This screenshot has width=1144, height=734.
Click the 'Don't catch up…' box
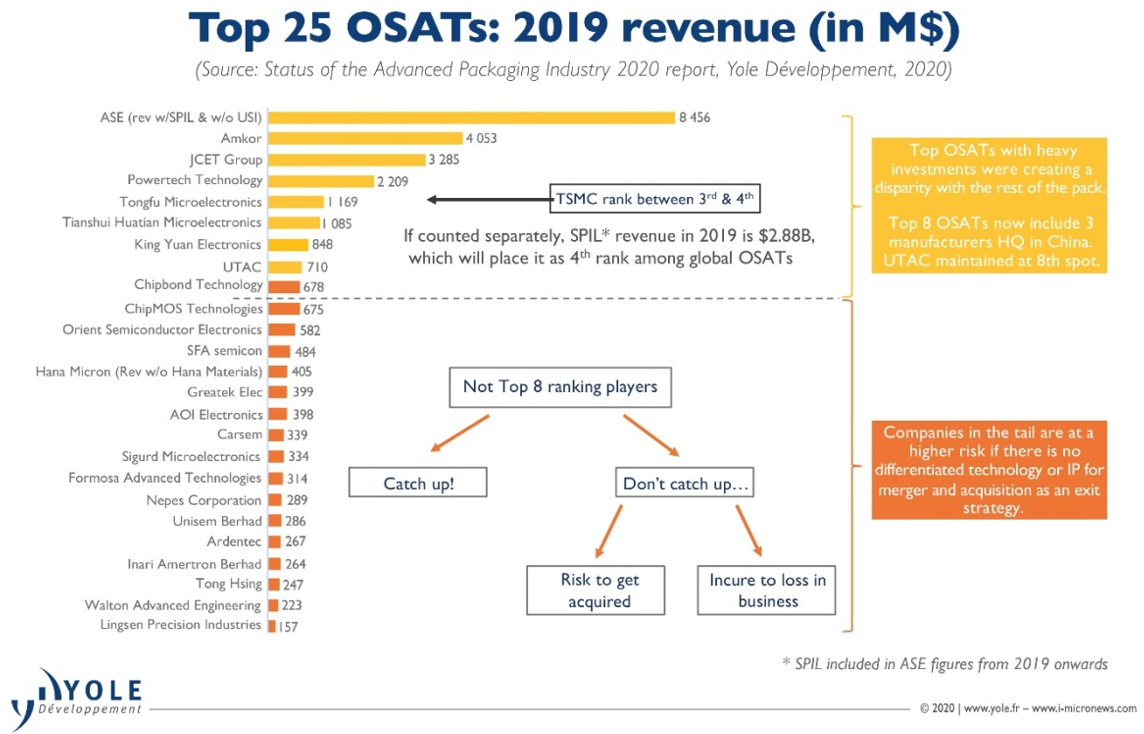point(684,483)
